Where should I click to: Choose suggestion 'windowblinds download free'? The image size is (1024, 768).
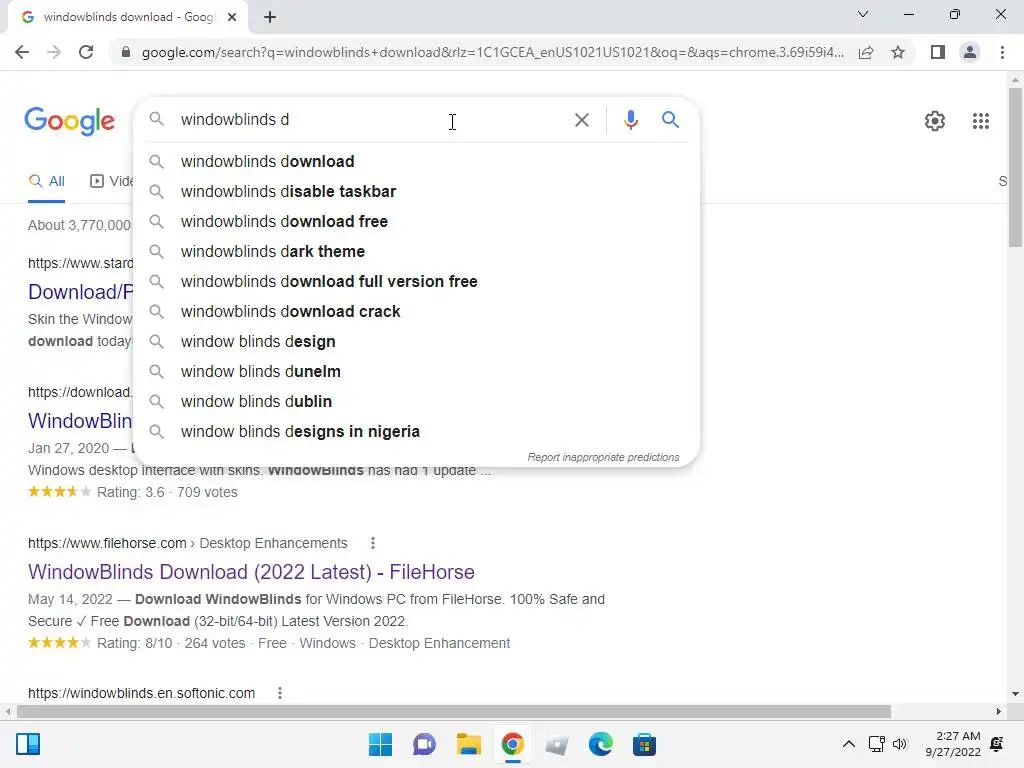(x=416, y=221)
